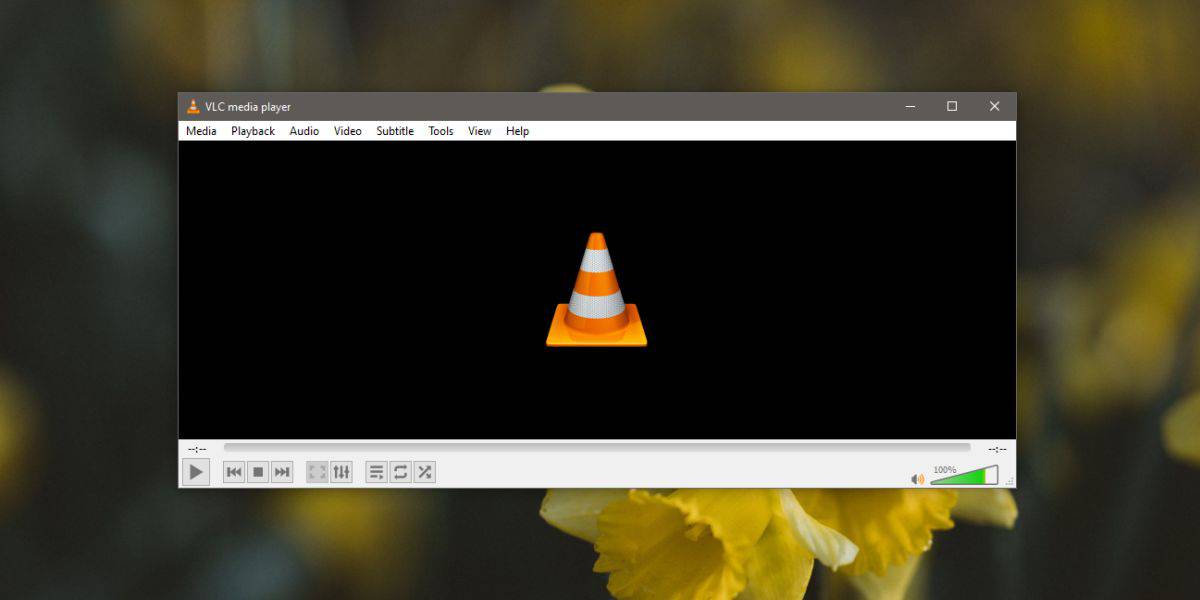Open the playlist view
This screenshot has width=1200, height=600.
[376, 472]
